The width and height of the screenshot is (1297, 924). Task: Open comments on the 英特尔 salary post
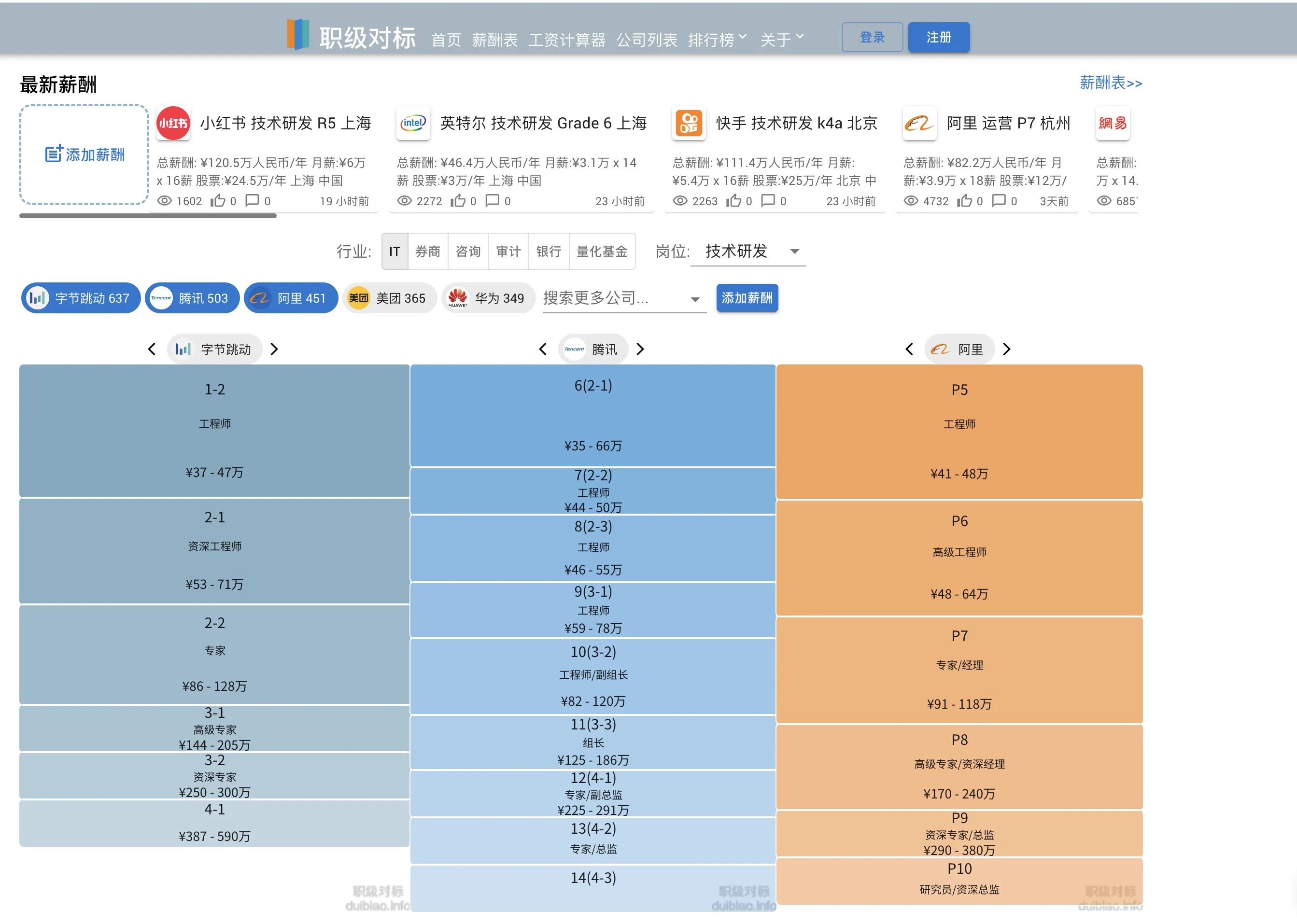pyautogui.click(x=492, y=201)
